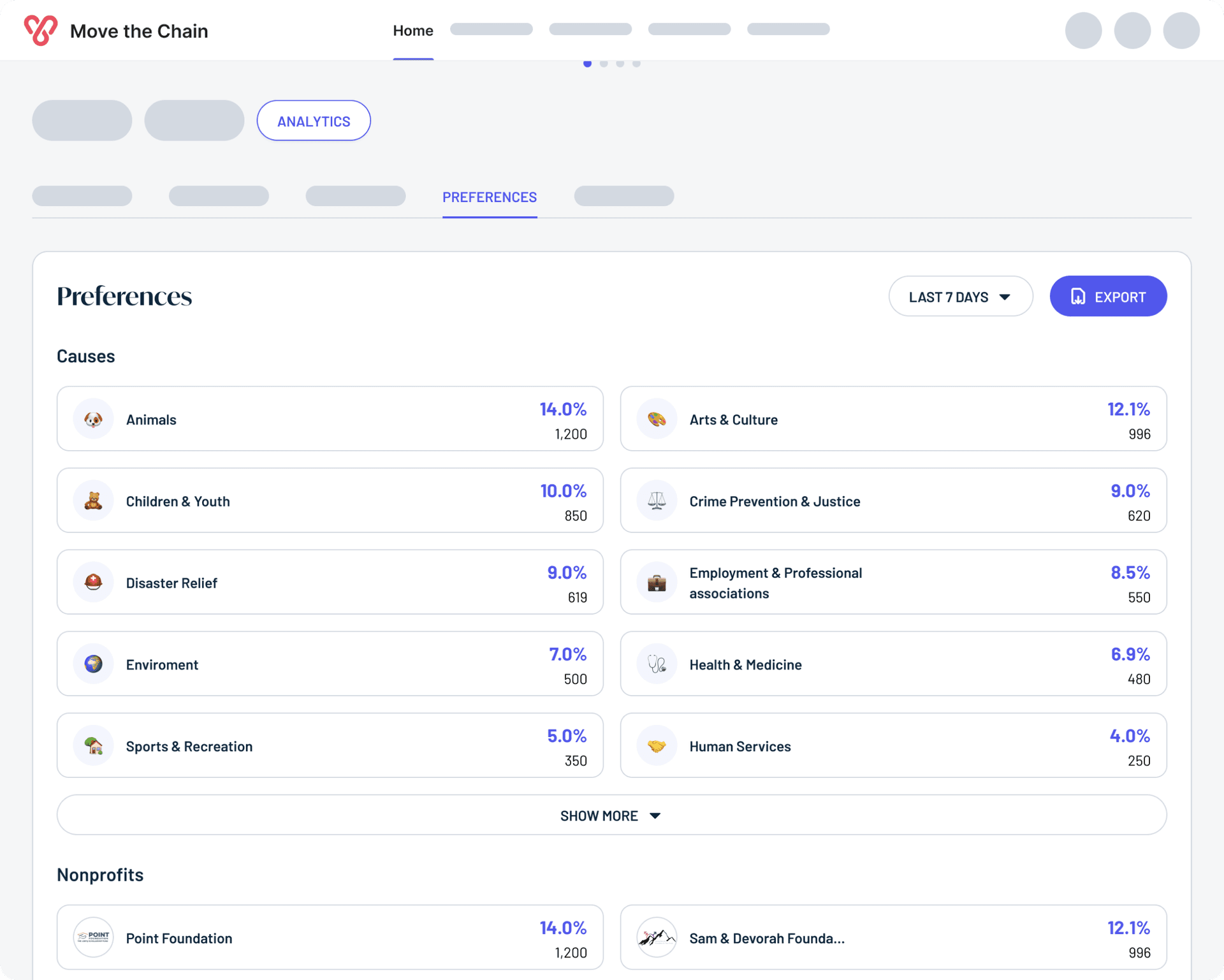The width and height of the screenshot is (1224, 980).
Task: Click the Enviroment cause label
Action: [x=162, y=664]
